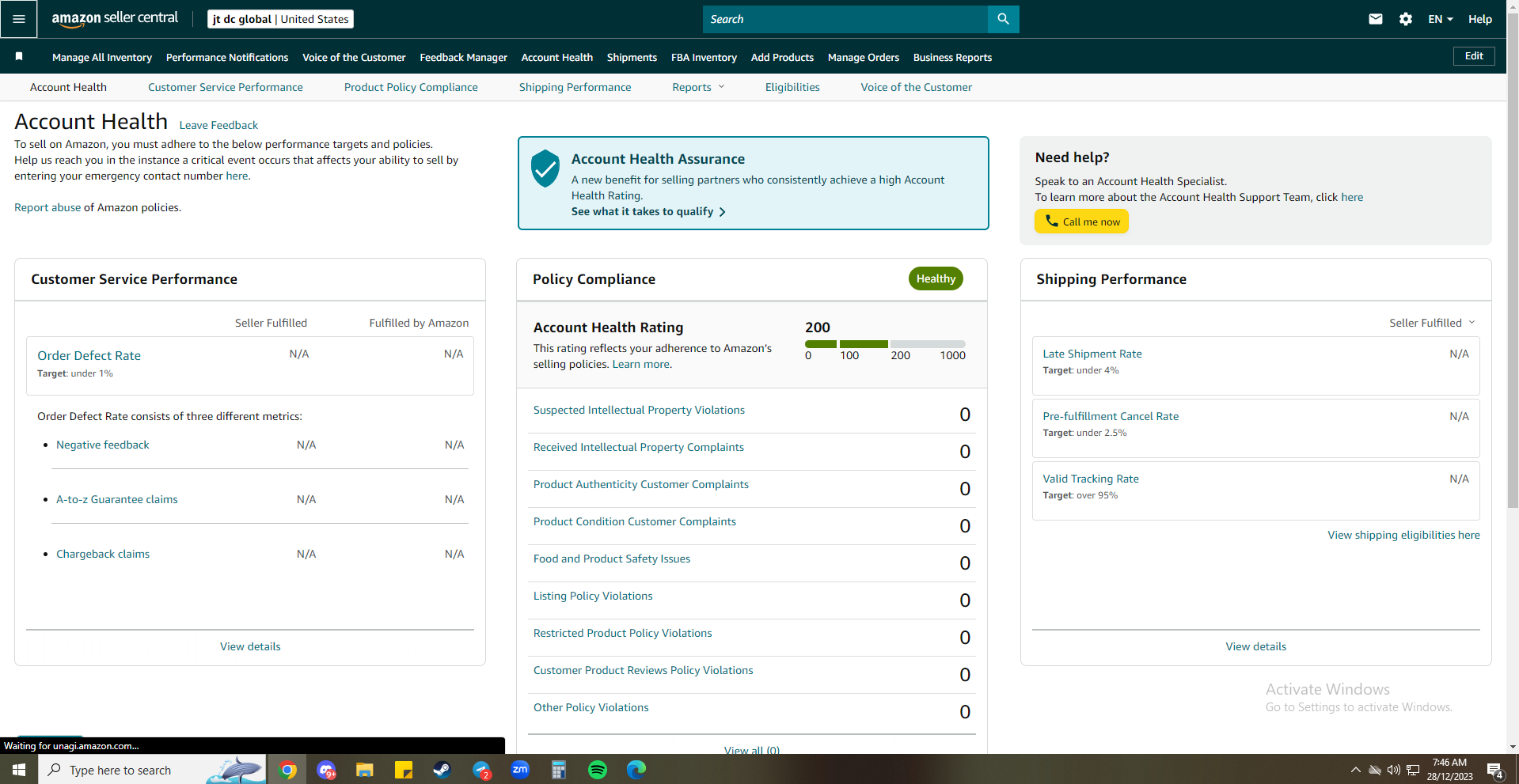Open Discord from the taskbar

(x=326, y=770)
